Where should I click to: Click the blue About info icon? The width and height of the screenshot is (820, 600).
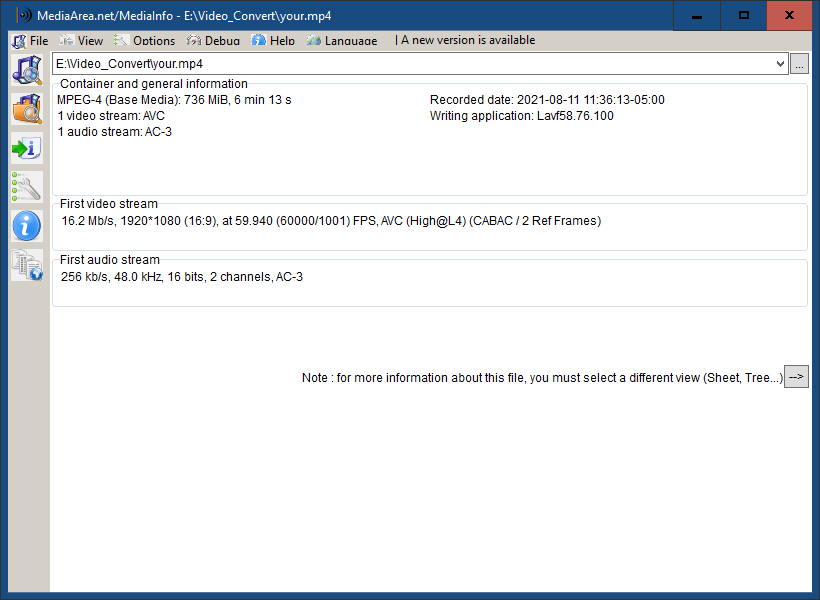coord(27,226)
